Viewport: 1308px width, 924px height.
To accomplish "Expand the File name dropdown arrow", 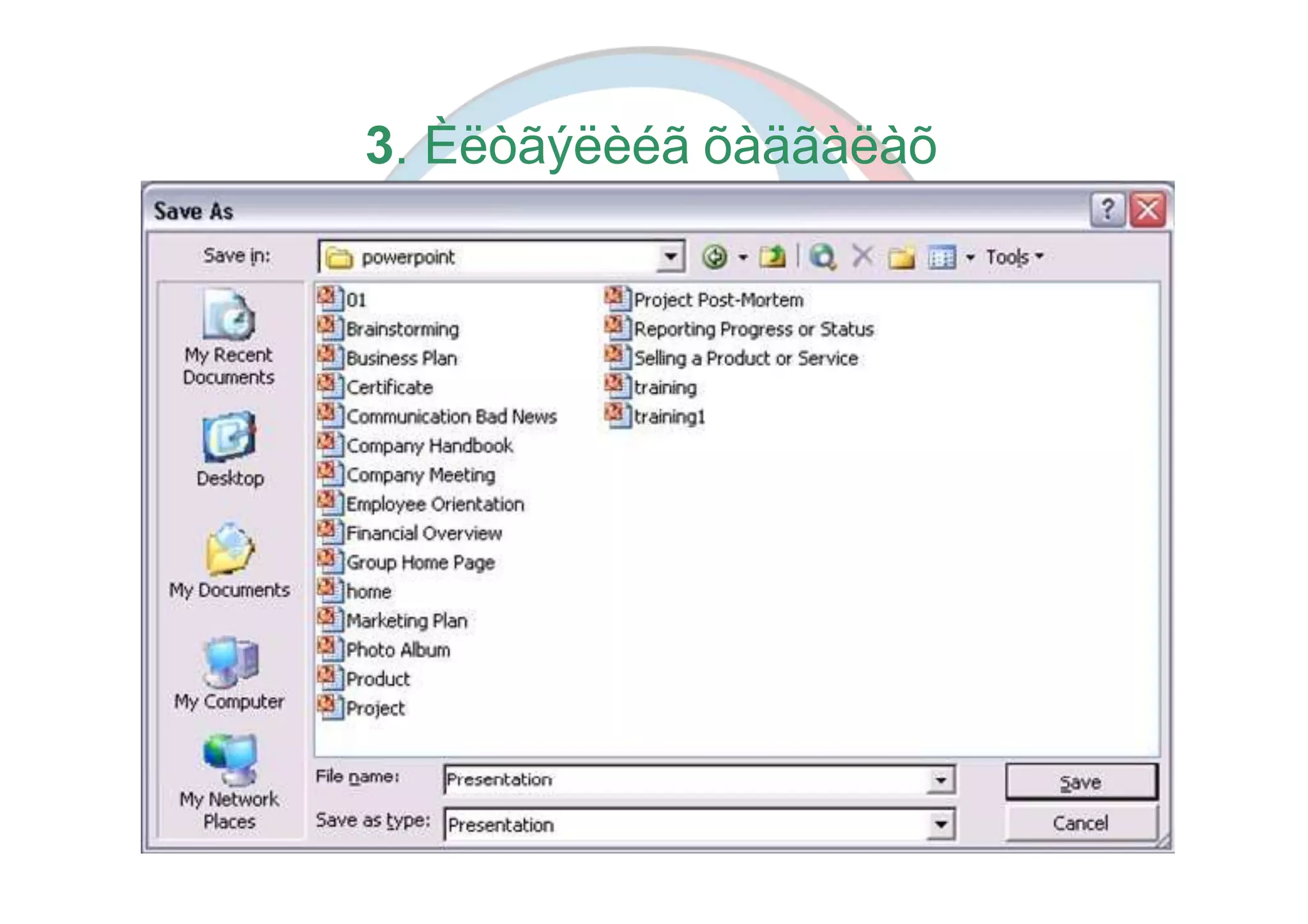I will click(x=940, y=780).
